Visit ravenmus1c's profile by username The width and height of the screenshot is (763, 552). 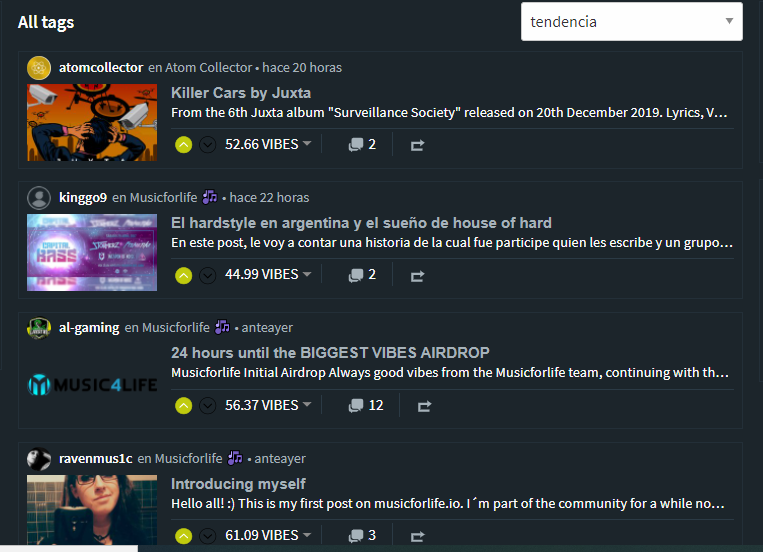[95, 459]
